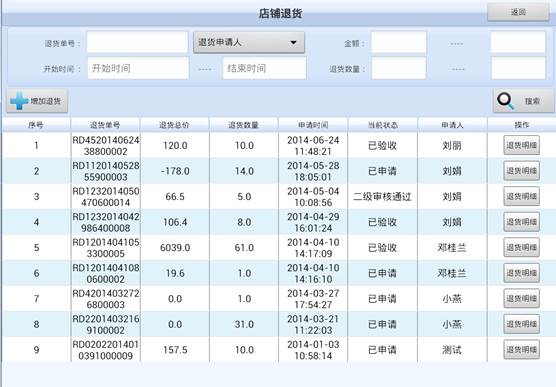Open 退货明细 for row 7 小燕
Viewport: 556px width, 387px height.
click(x=522, y=298)
